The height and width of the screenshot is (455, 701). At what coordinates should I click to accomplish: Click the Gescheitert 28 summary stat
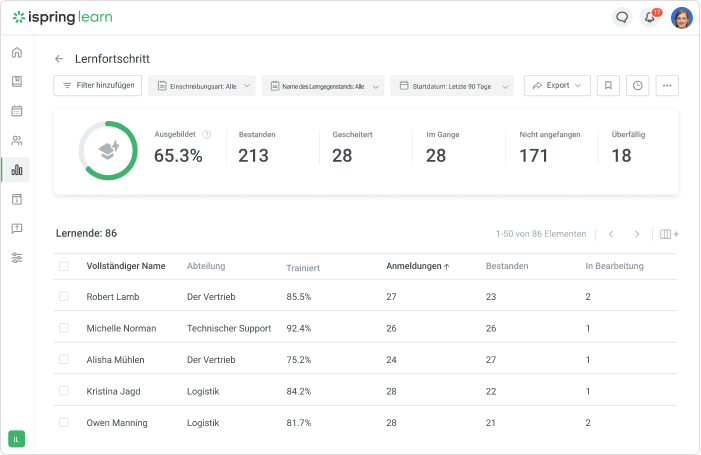(x=352, y=147)
